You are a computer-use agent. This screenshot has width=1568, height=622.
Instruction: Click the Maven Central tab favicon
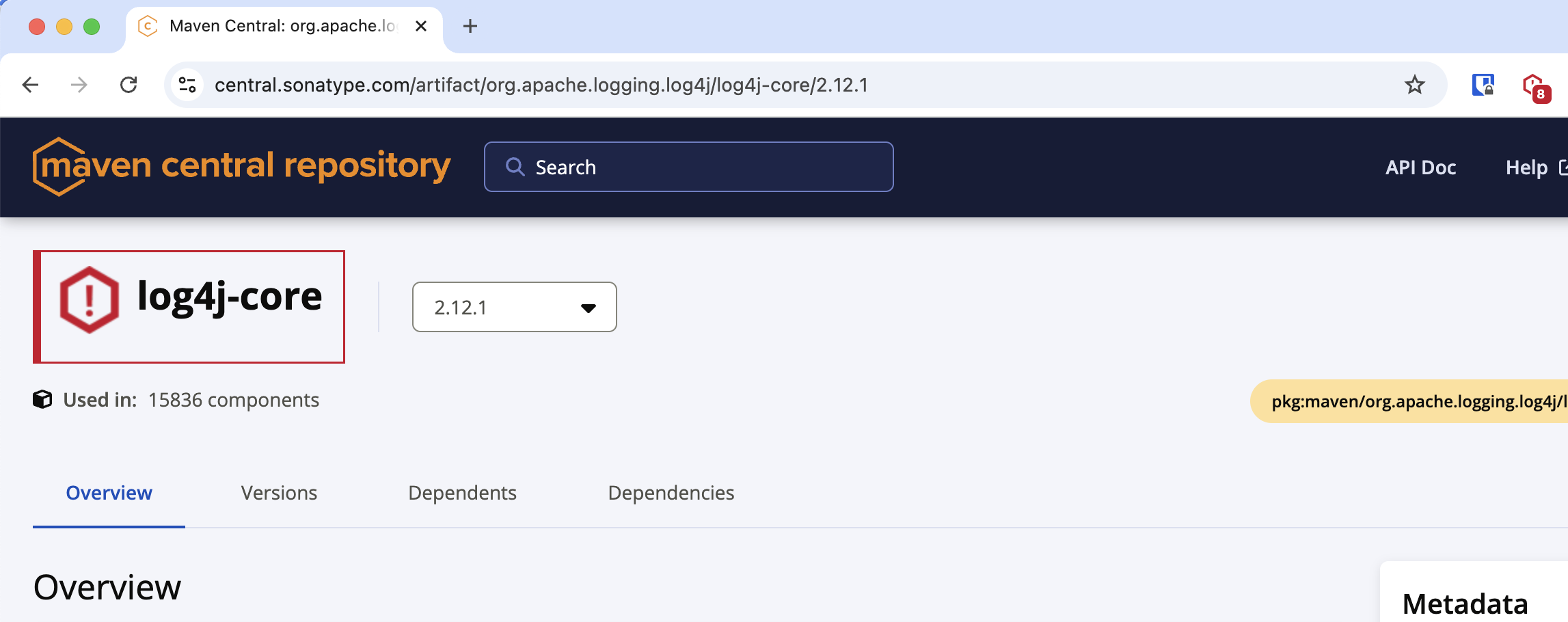pos(148,26)
